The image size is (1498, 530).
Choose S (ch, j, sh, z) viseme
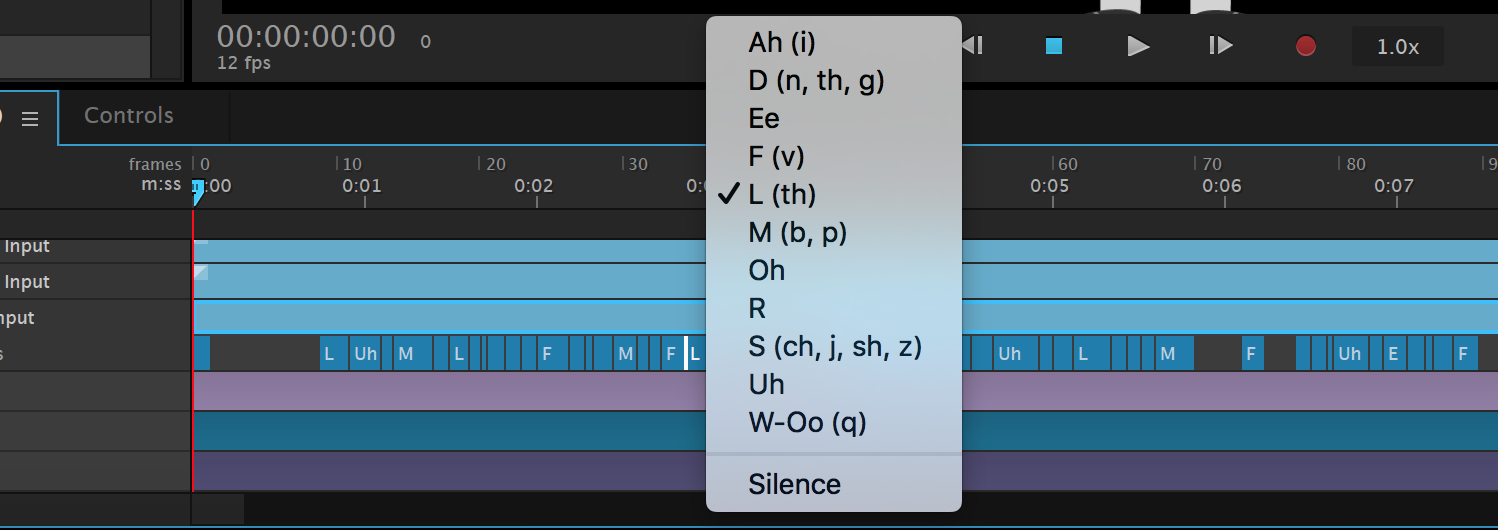[834, 347]
